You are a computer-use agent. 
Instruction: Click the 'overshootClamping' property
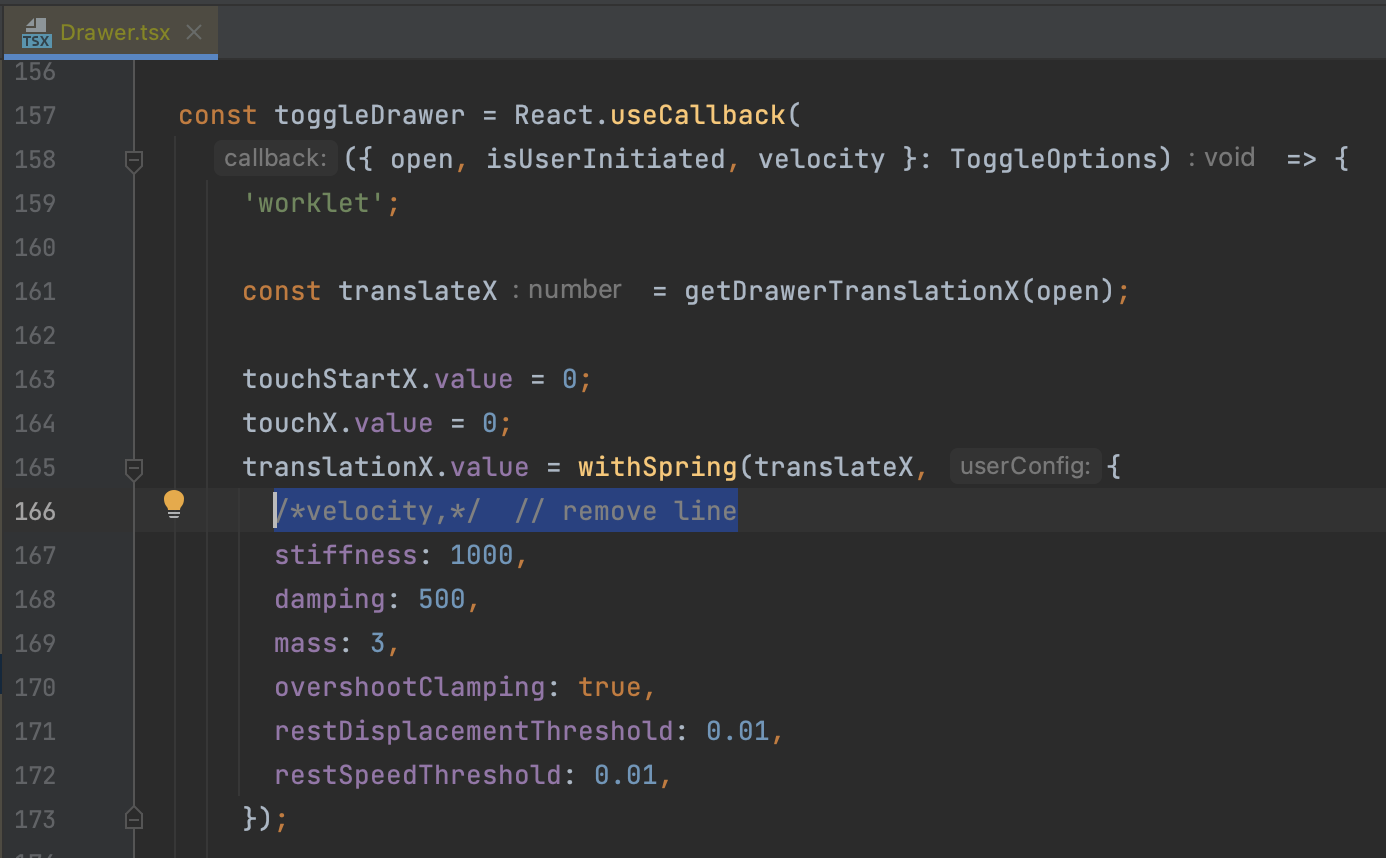click(x=410, y=687)
